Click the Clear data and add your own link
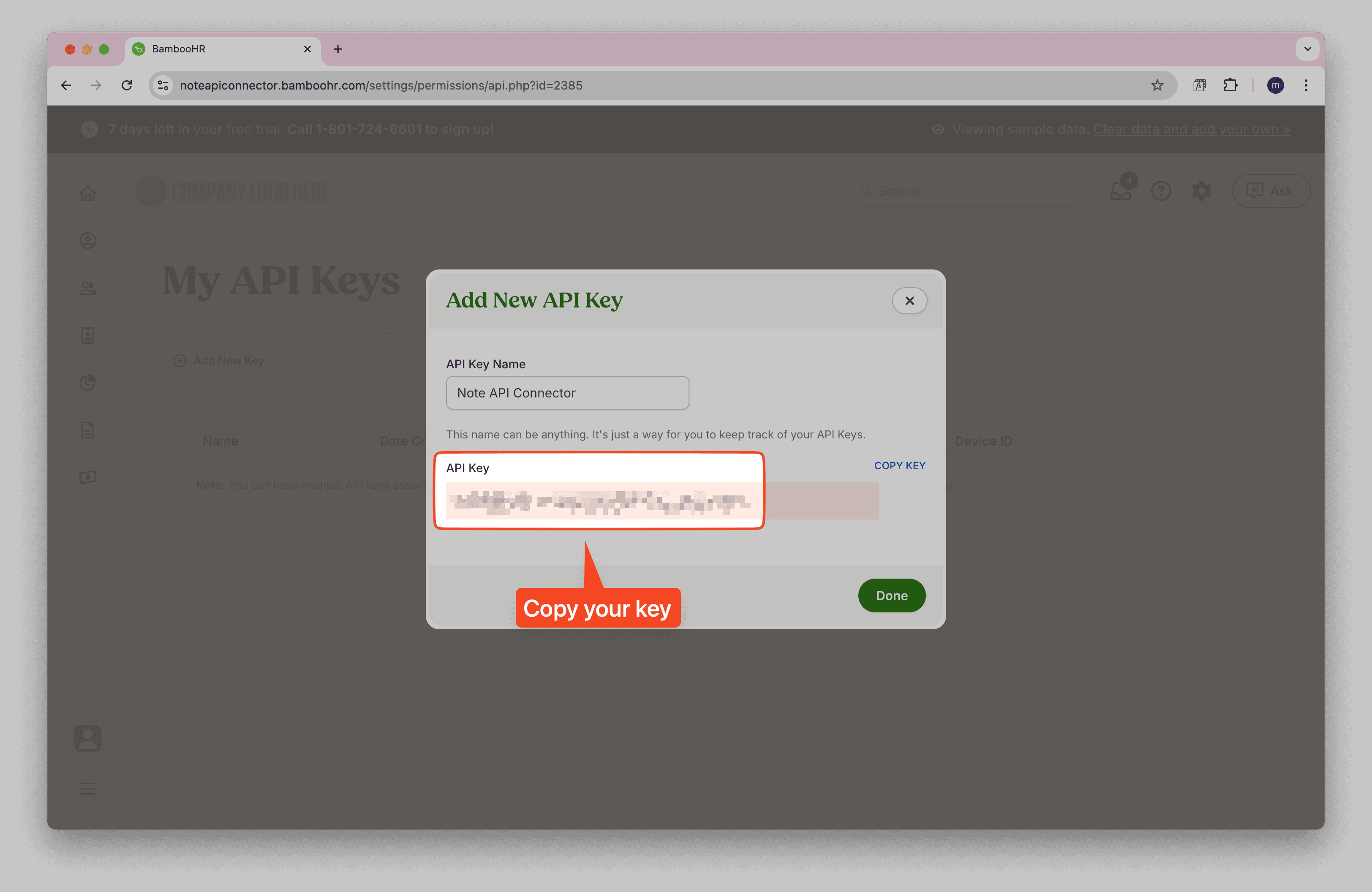Screen dimensions: 1372x892 [x=1192, y=129]
